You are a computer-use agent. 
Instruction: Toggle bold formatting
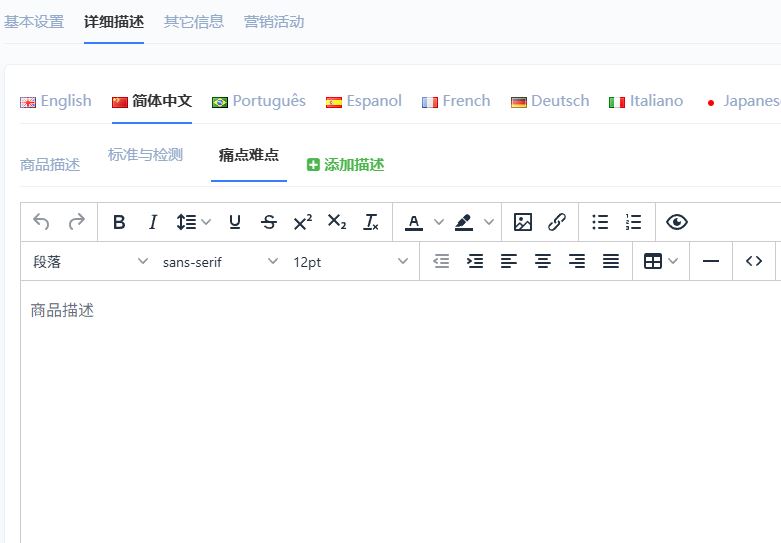[119, 222]
